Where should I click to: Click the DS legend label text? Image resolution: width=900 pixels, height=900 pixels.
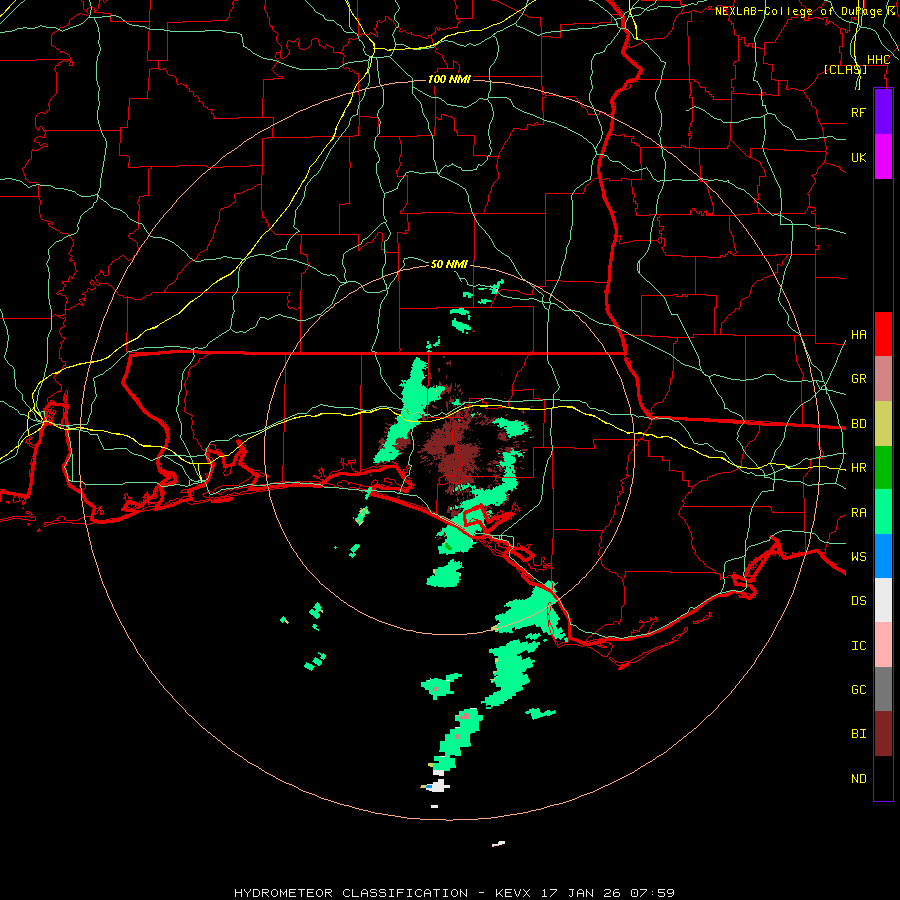pos(858,601)
